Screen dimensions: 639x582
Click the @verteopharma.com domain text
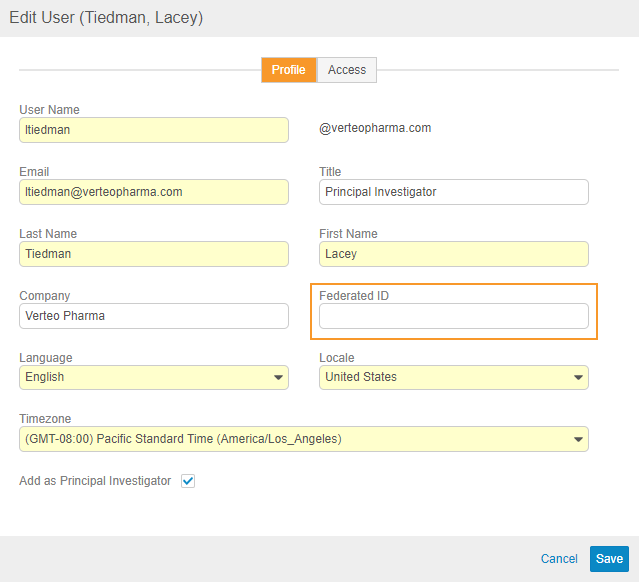coord(375,128)
